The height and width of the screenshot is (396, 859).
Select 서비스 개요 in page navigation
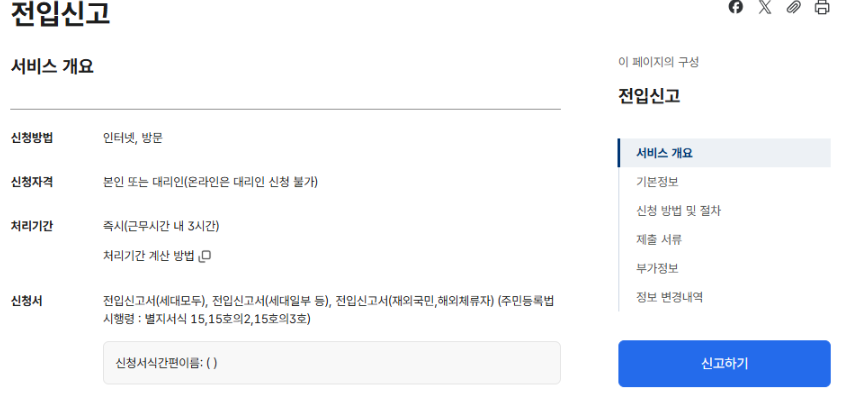coord(724,153)
